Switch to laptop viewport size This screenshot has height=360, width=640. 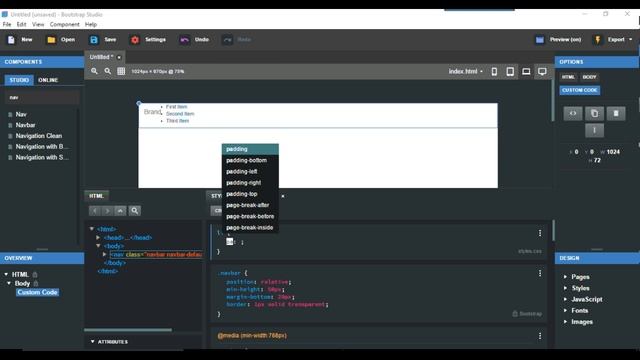coord(526,71)
